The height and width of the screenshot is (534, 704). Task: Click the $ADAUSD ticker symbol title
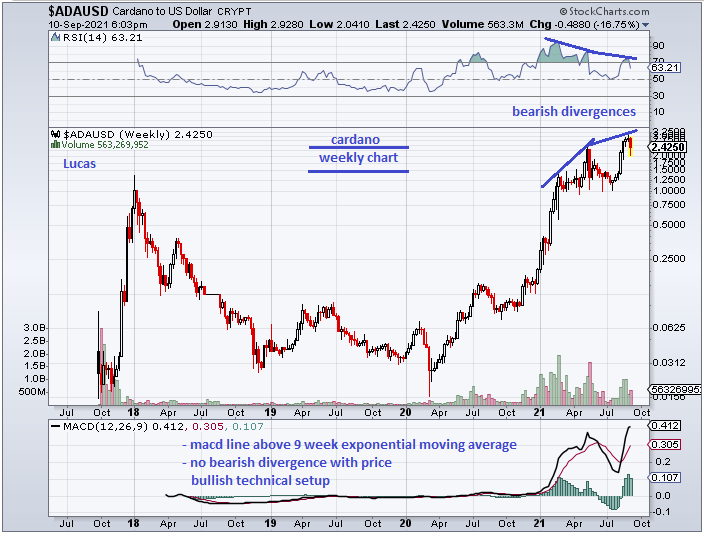tap(78, 11)
